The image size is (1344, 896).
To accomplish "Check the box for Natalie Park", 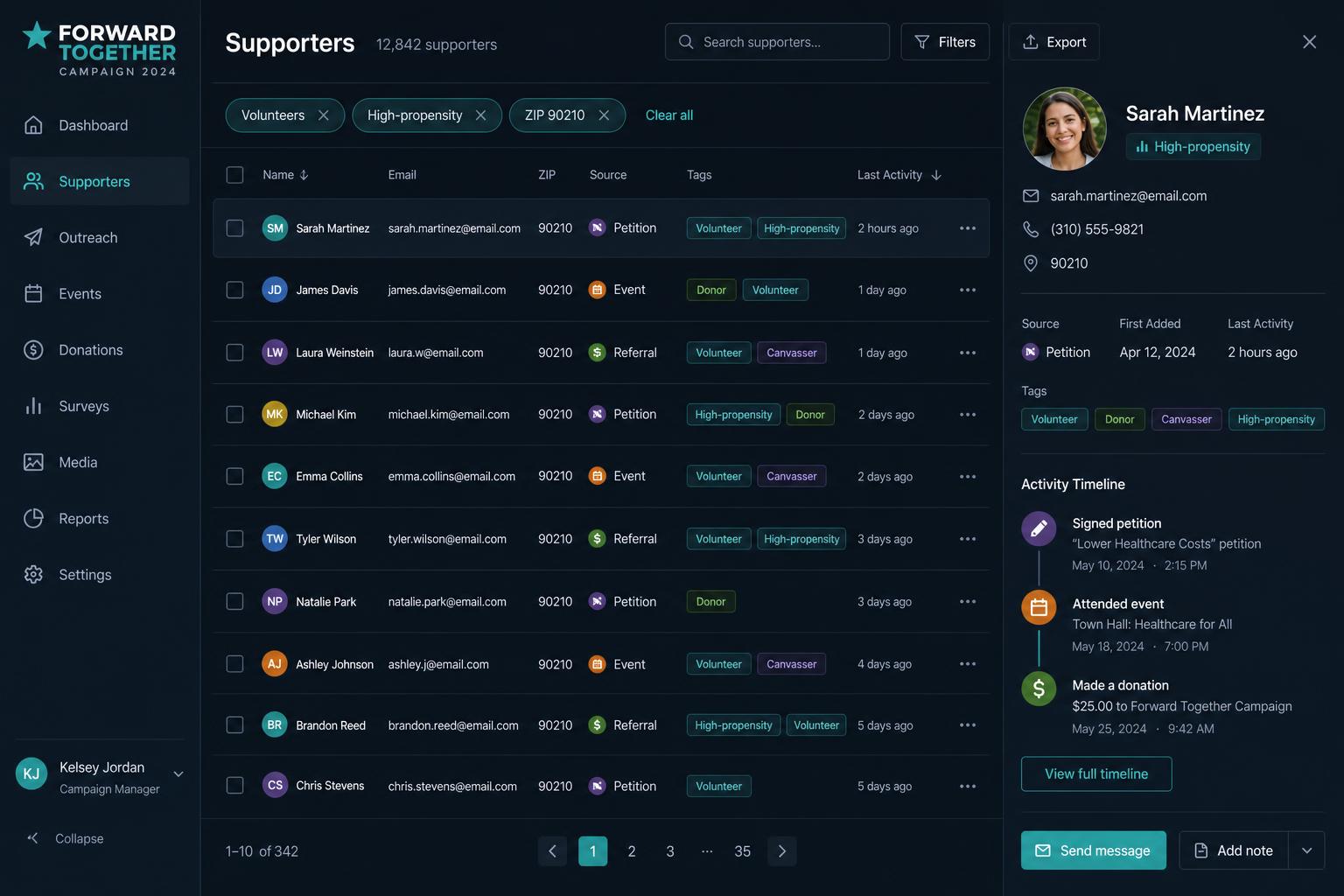I will tap(234, 602).
